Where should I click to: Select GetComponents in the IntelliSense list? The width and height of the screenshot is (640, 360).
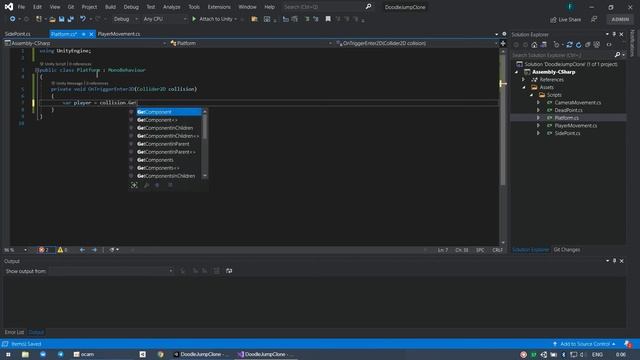pyautogui.click(x=155, y=160)
